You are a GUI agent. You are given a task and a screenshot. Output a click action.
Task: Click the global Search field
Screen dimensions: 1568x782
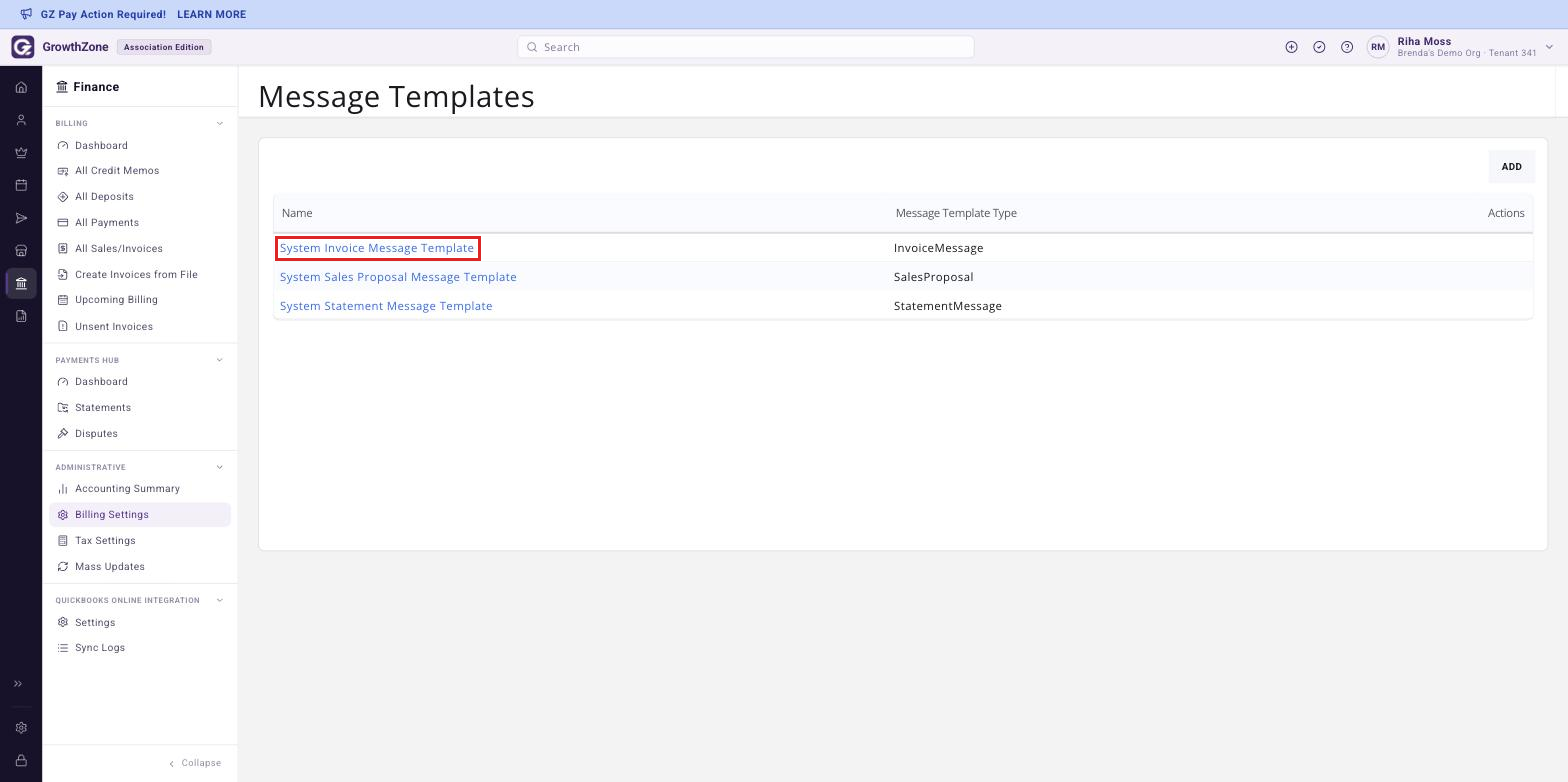pos(746,47)
